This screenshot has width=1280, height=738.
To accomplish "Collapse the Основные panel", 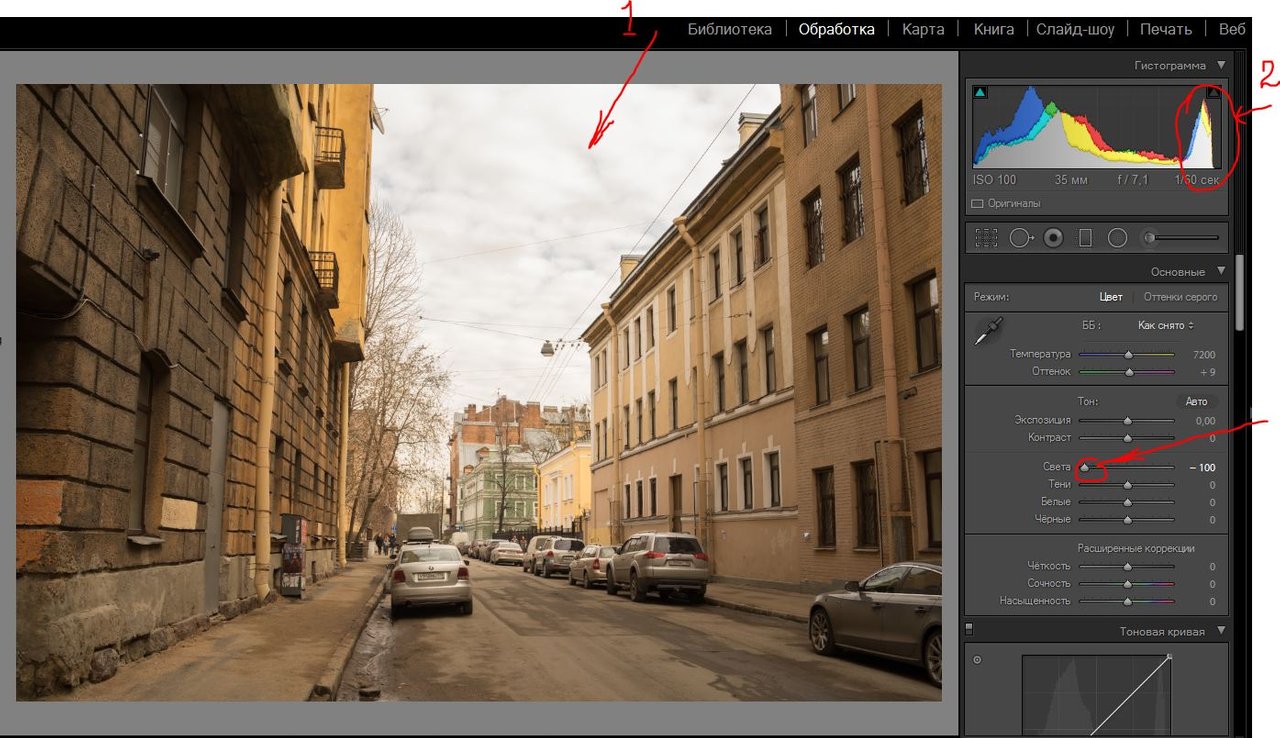I will tap(1221, 271).
